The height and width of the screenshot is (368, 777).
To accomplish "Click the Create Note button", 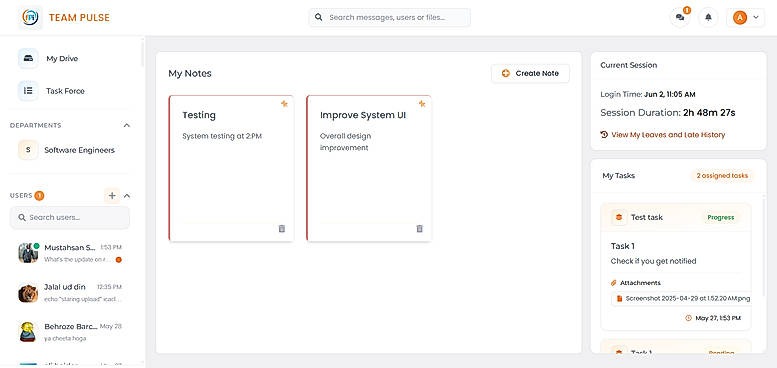I will [x=530, y=73].
